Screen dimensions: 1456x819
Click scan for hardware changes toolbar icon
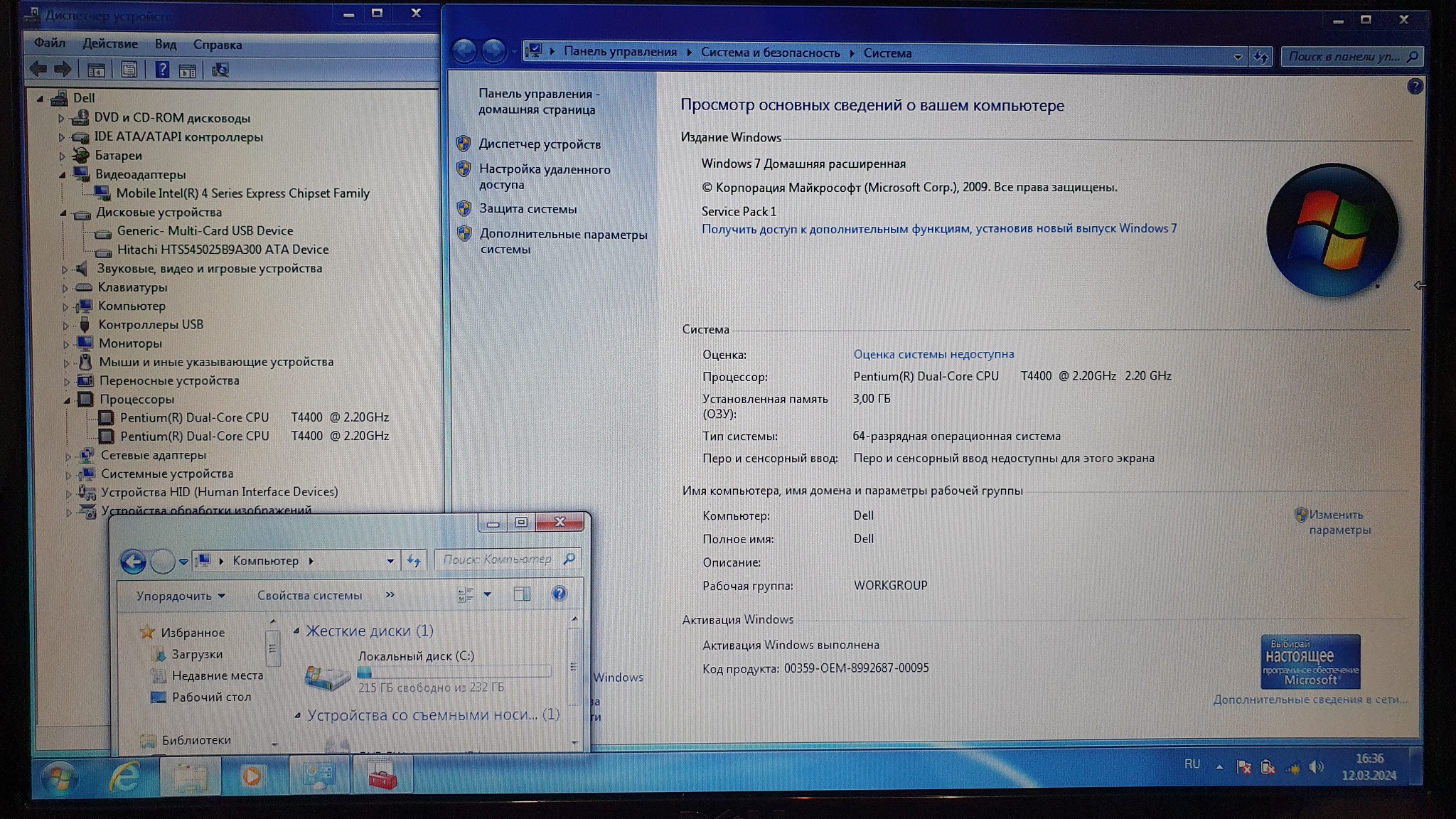tap(220, 70)
